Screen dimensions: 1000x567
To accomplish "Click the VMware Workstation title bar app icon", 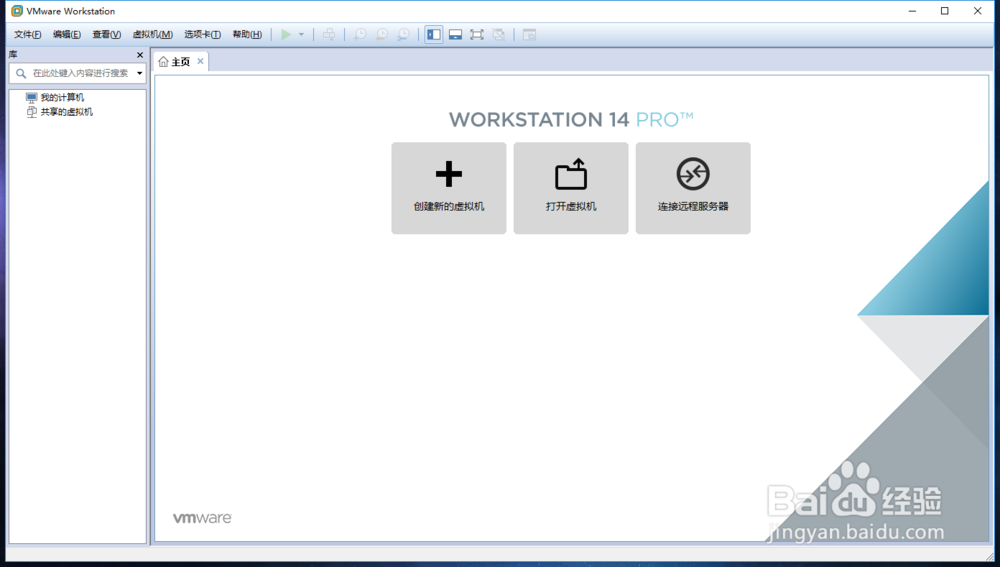I will [x=17, y=11].
